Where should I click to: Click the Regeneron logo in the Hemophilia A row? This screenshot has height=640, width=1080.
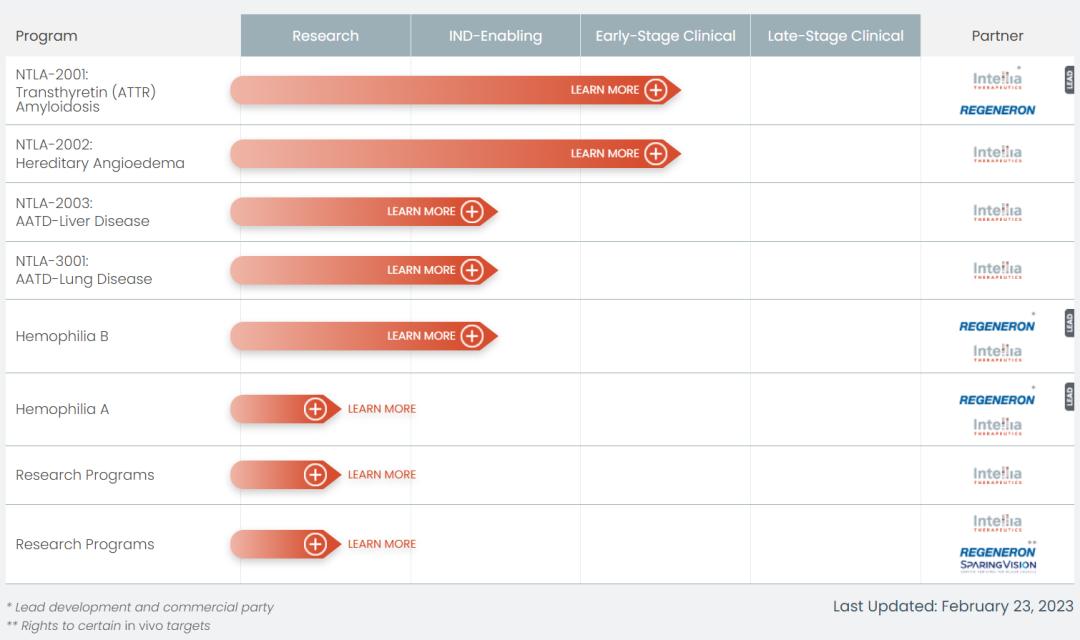point(997,400)
